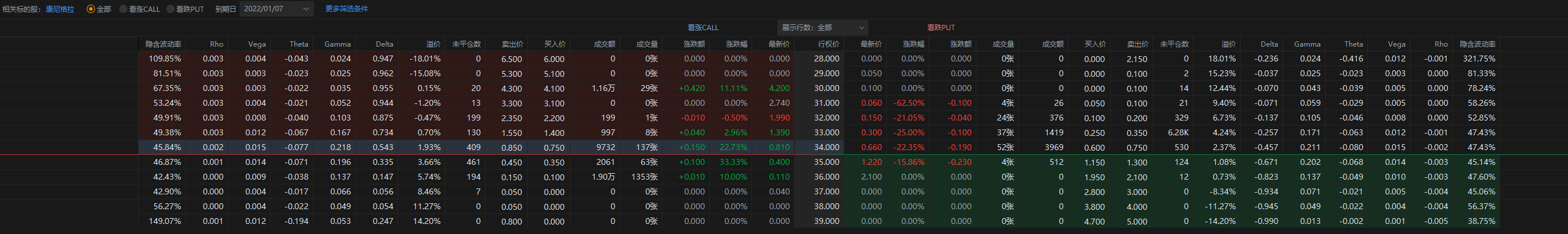Sort by call-side 隐含波动率 column header
This screenshot has width=1568, height=234.
[163, 44]
